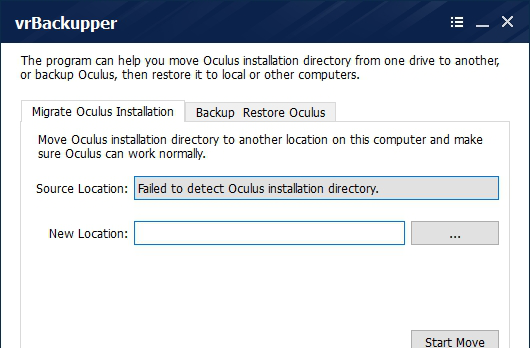Click the Source Location: label

pos(82,188)
